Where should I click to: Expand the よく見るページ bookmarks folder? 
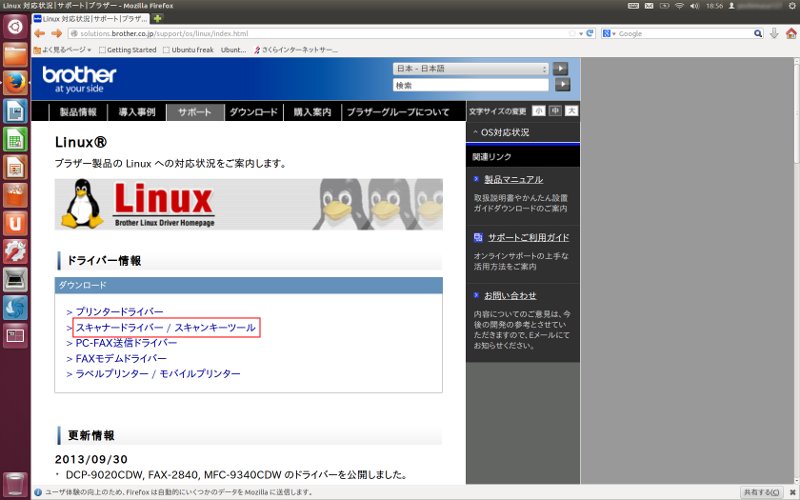(62, 49)
